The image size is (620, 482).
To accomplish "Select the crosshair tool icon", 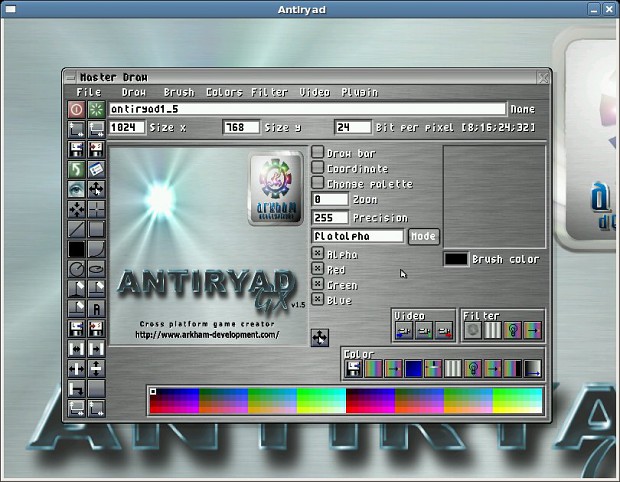I will (96, 209).
